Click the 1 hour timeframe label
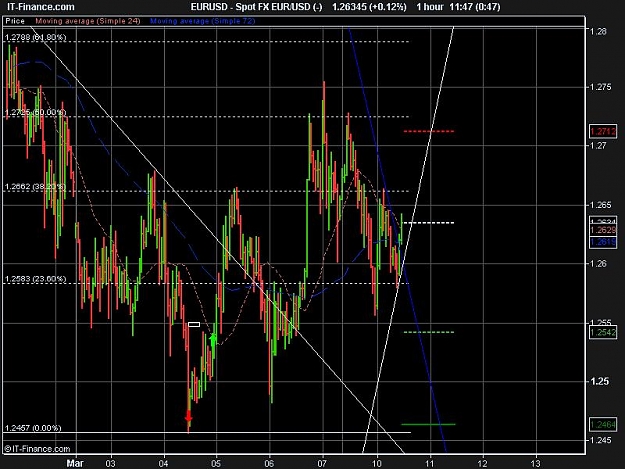Viewport: 625px width, 469px height. click(x=430, y=7)
